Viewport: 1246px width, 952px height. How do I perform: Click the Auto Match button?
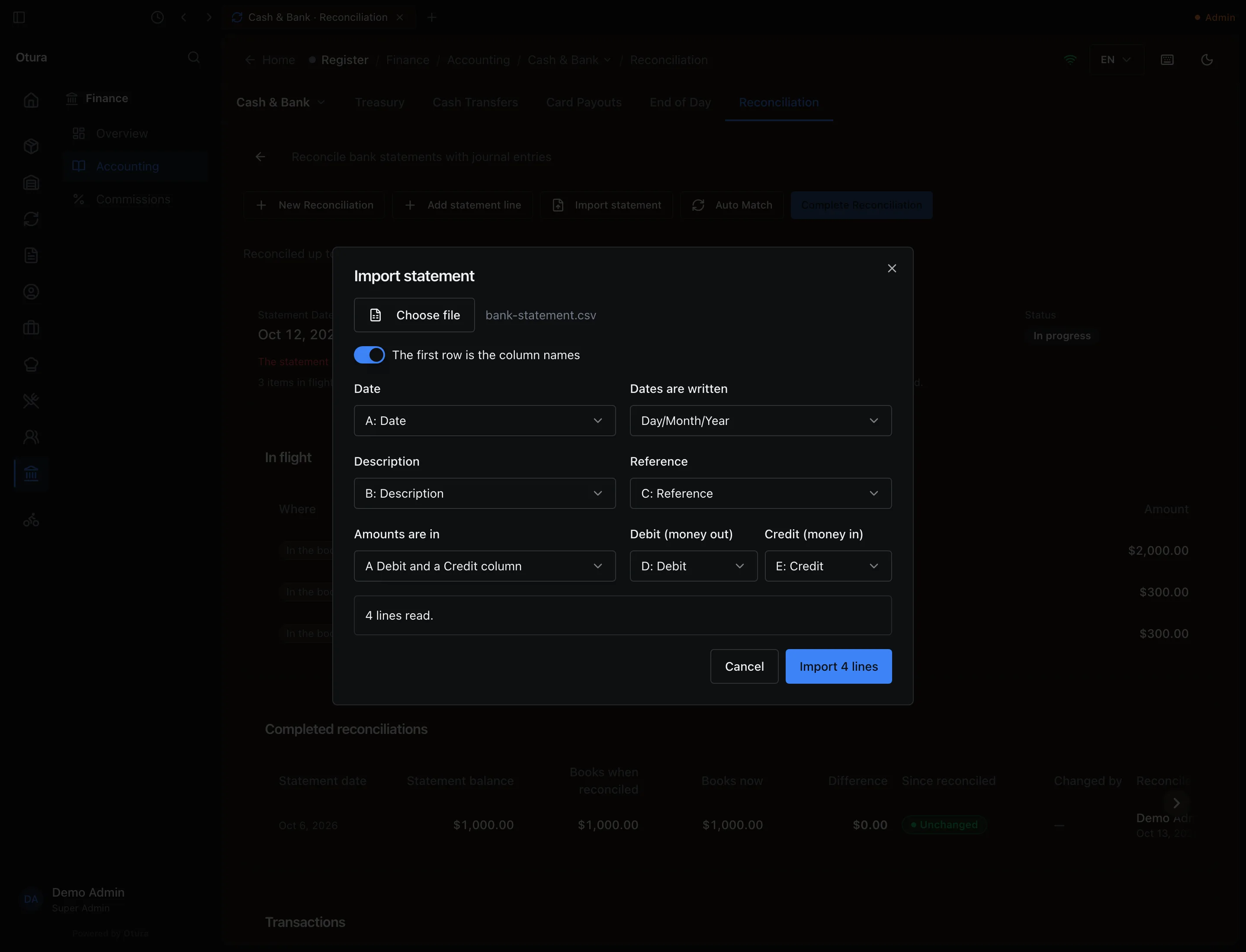click(x=732, y=205)
